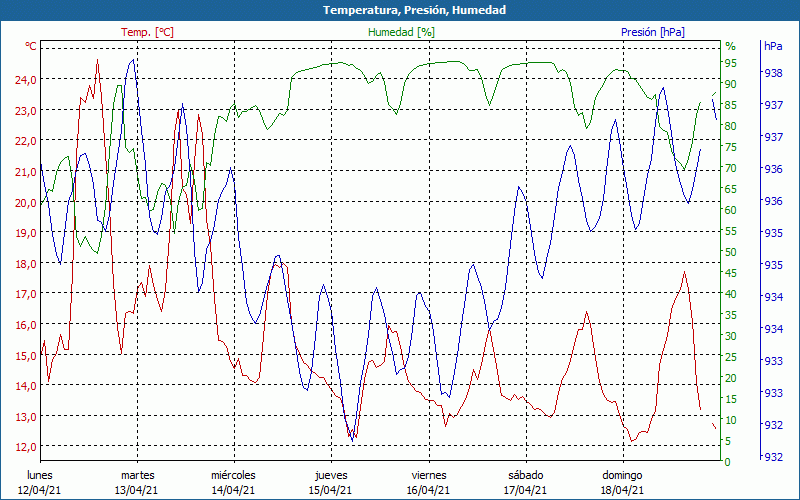Click the 21,0 temperature axis value

pyautogui.click(x=27, y=171)
